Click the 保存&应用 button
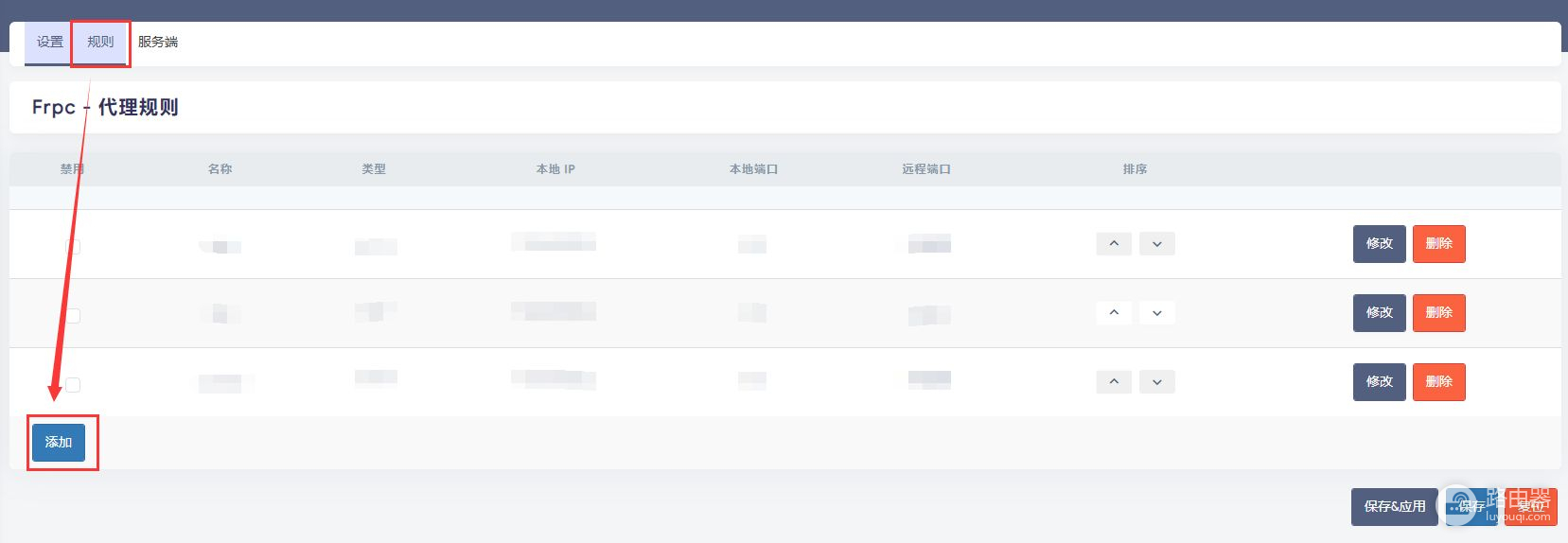Screen dimensions: 1568x543 coord(1395,507)
